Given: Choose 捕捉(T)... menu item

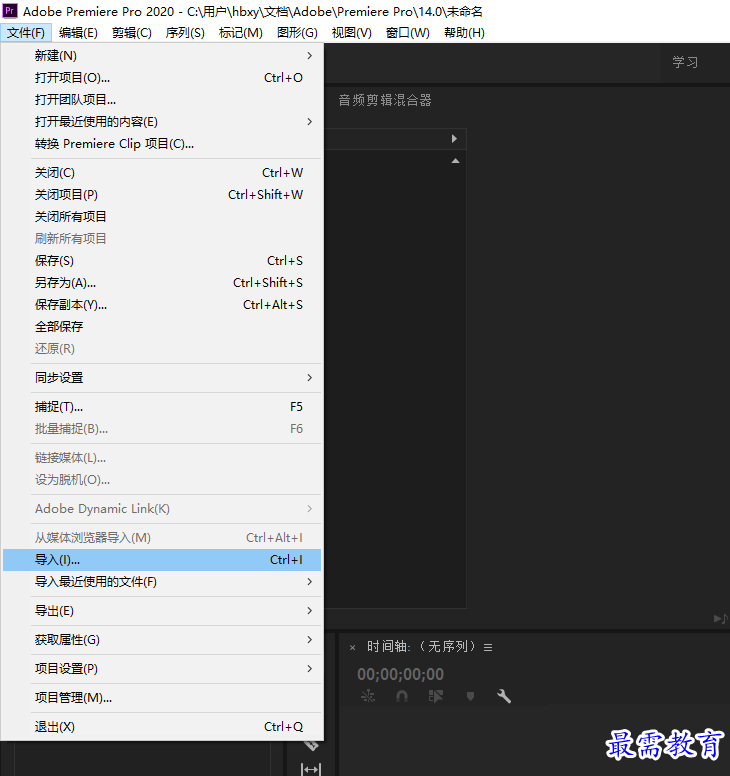Looking at the screenshot, I should pos(162,407).
